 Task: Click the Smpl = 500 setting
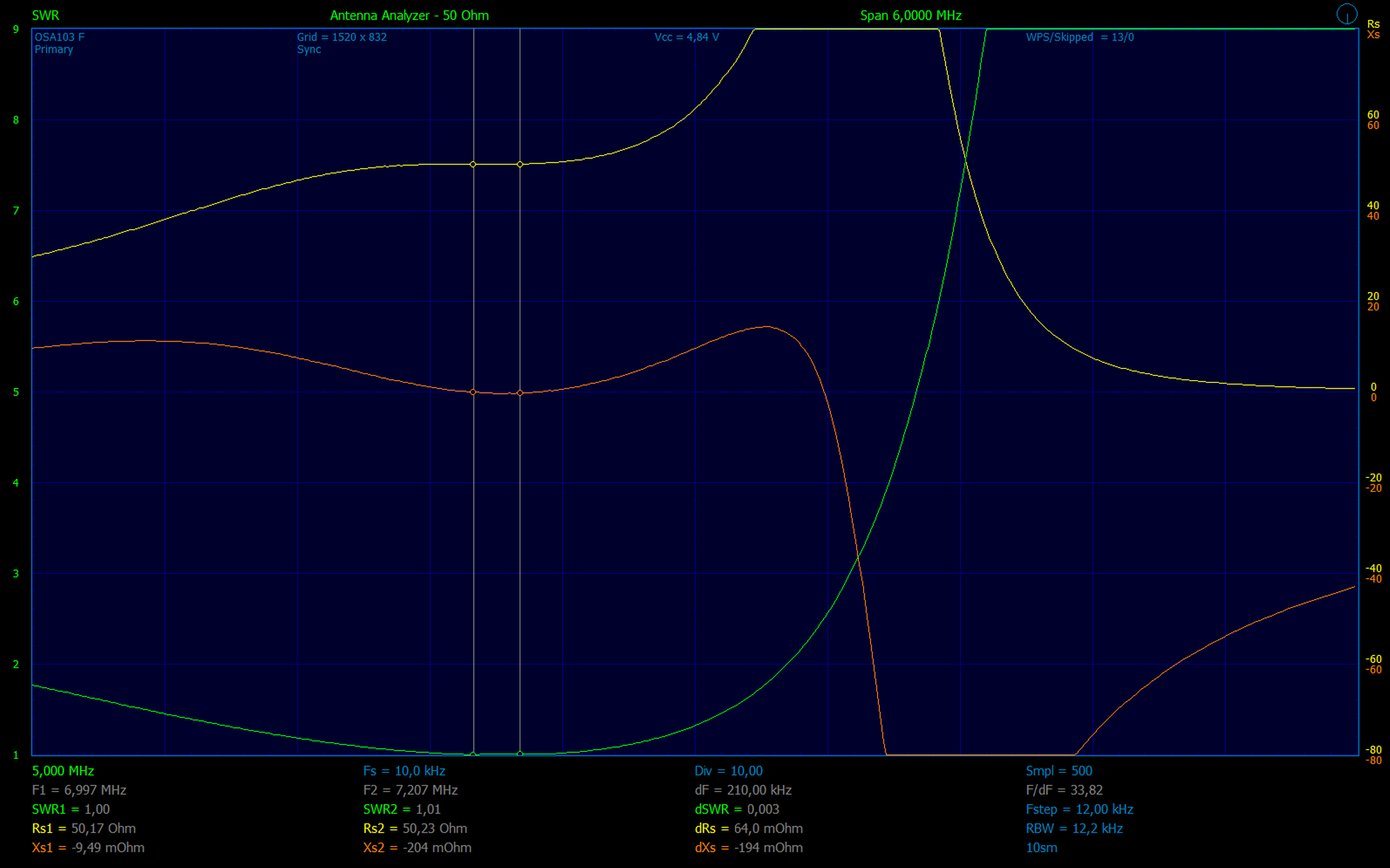1059,771
